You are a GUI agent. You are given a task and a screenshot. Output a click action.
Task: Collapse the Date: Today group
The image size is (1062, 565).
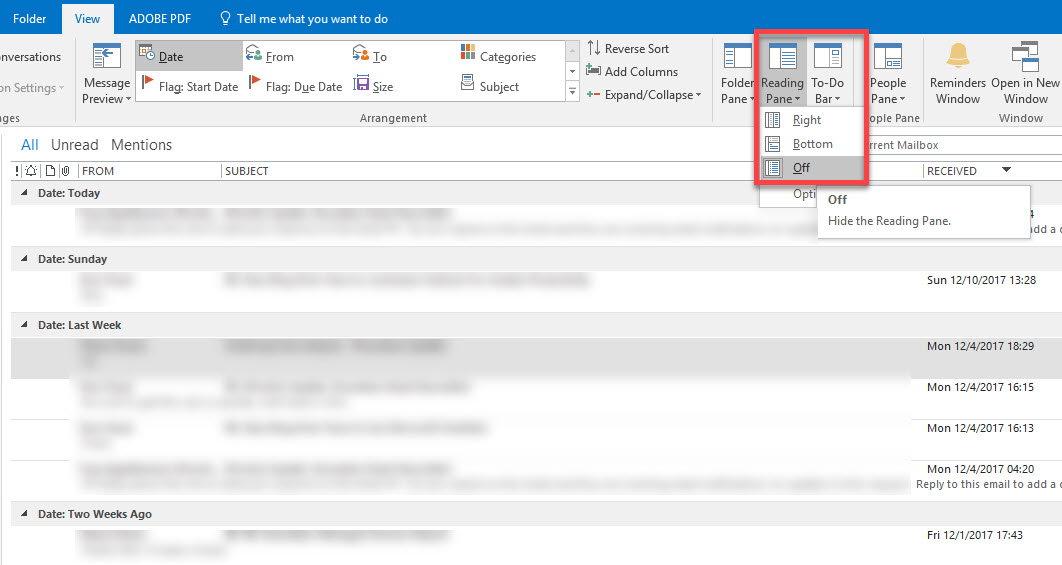25,193
